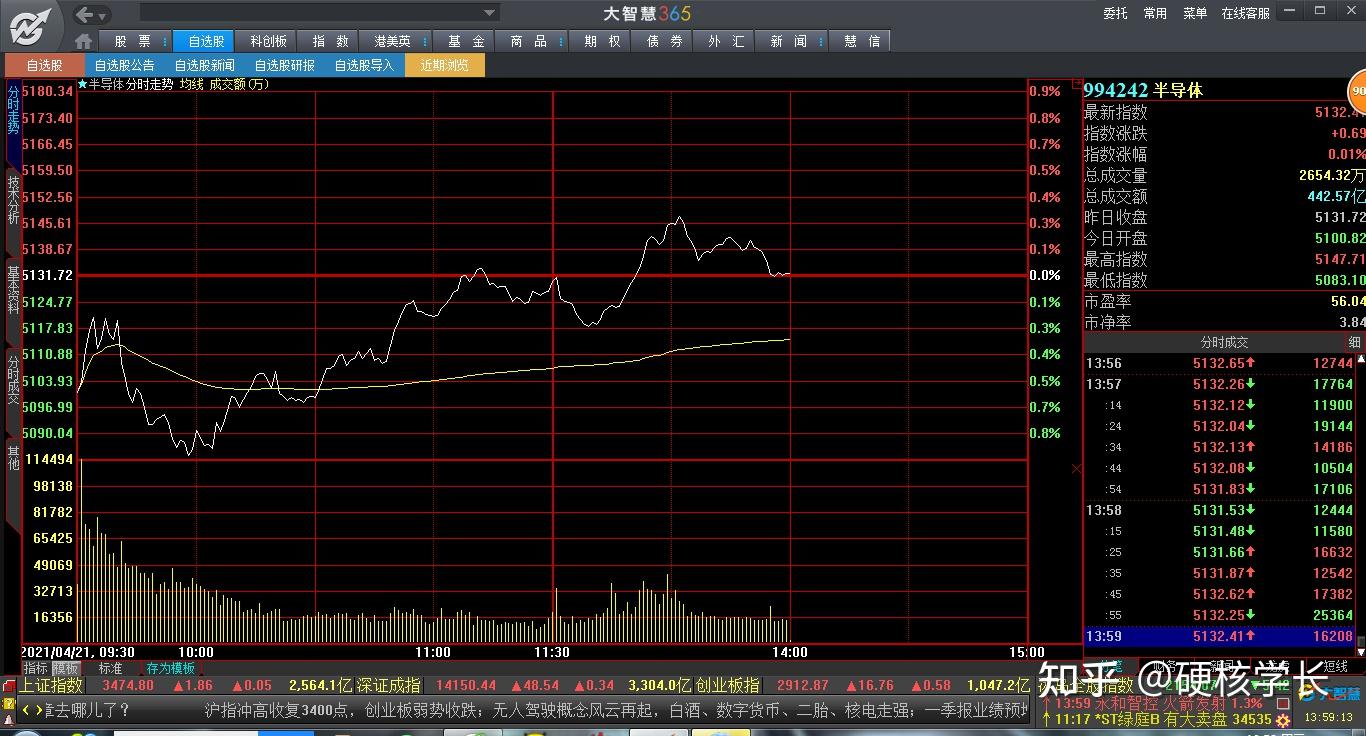Click the gear icon beside the 34535 news line
1366x736 pixels.
click(x=1282, y=719)
